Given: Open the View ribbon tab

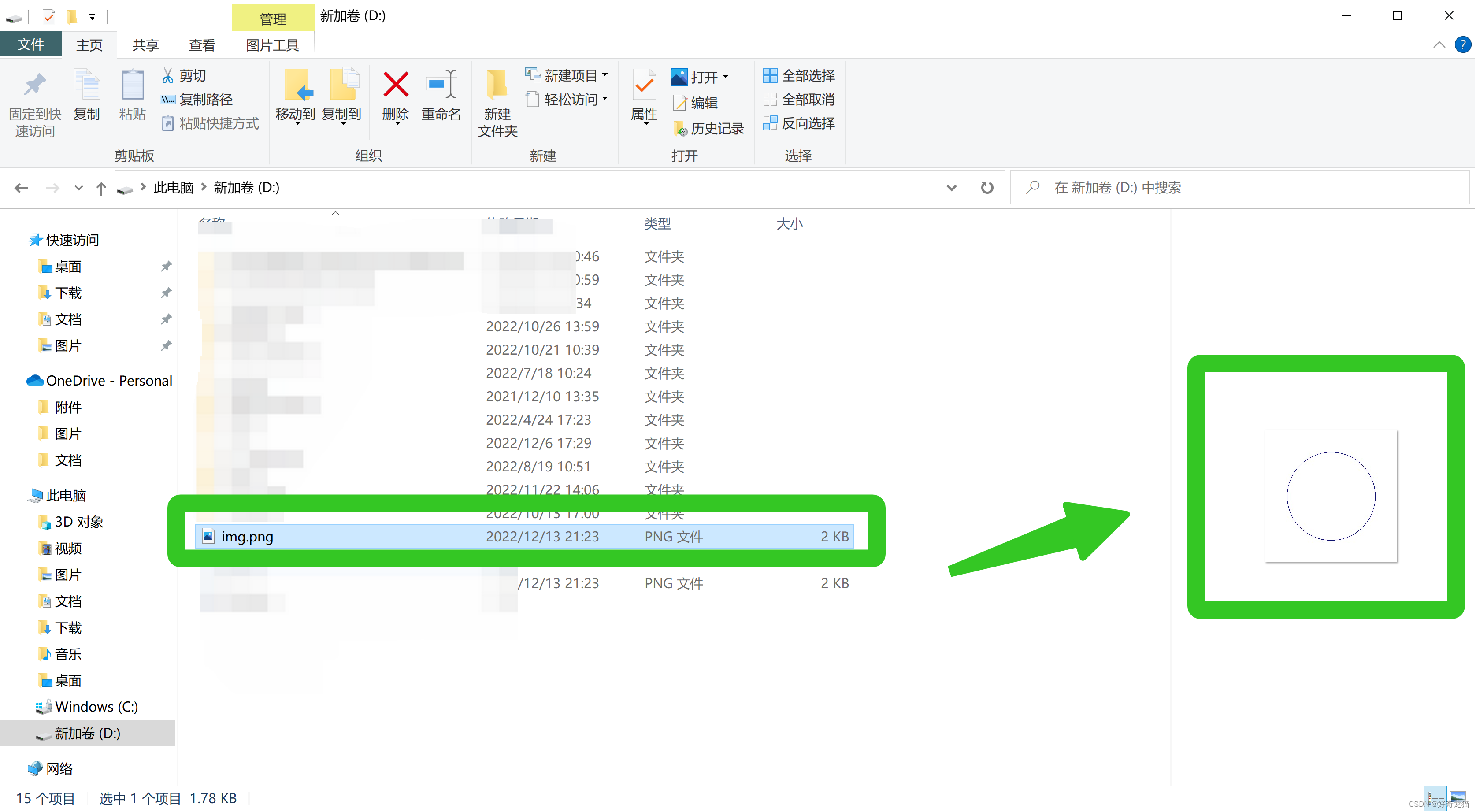Looking at the screenshot, I should 202,44.
